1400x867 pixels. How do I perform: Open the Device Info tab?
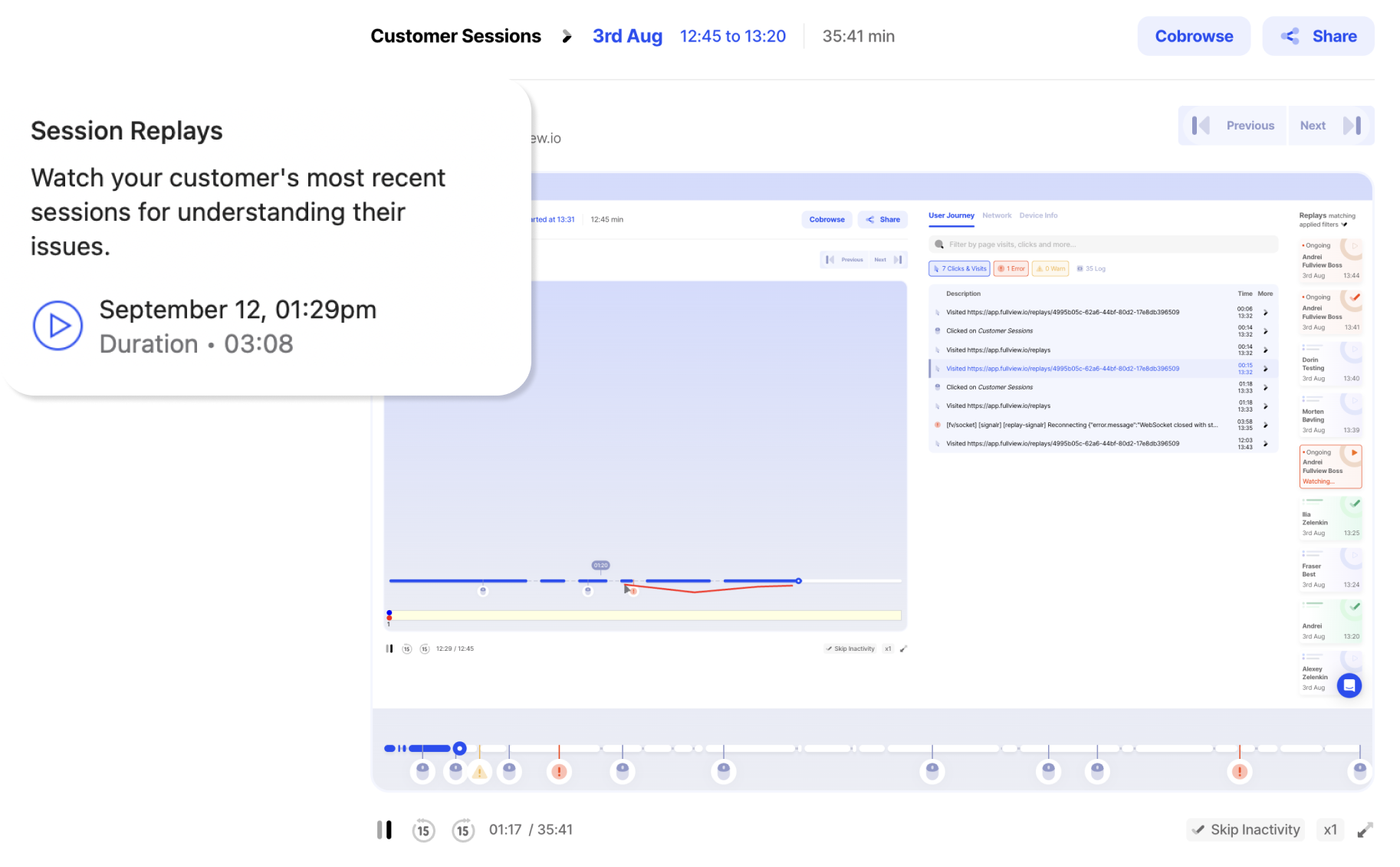tap(1038, 215)
